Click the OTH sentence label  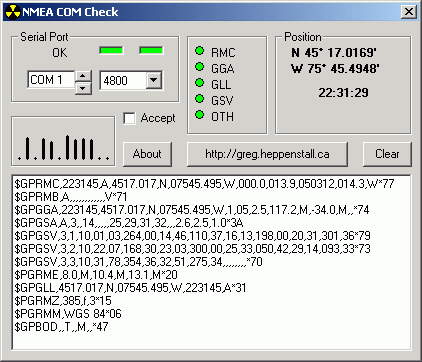(222, 116)
